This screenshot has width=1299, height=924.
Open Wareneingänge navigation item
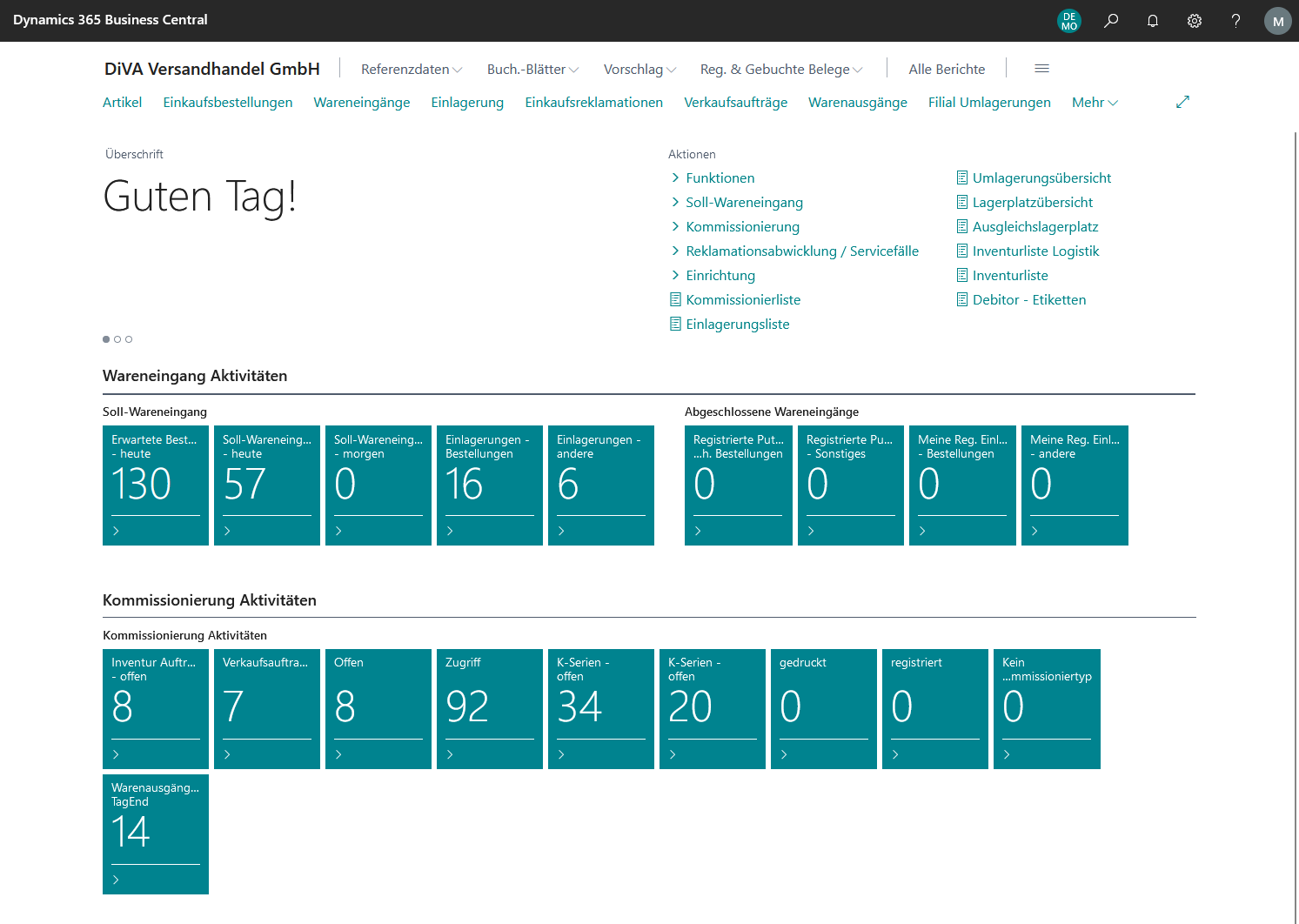point(362,102)
